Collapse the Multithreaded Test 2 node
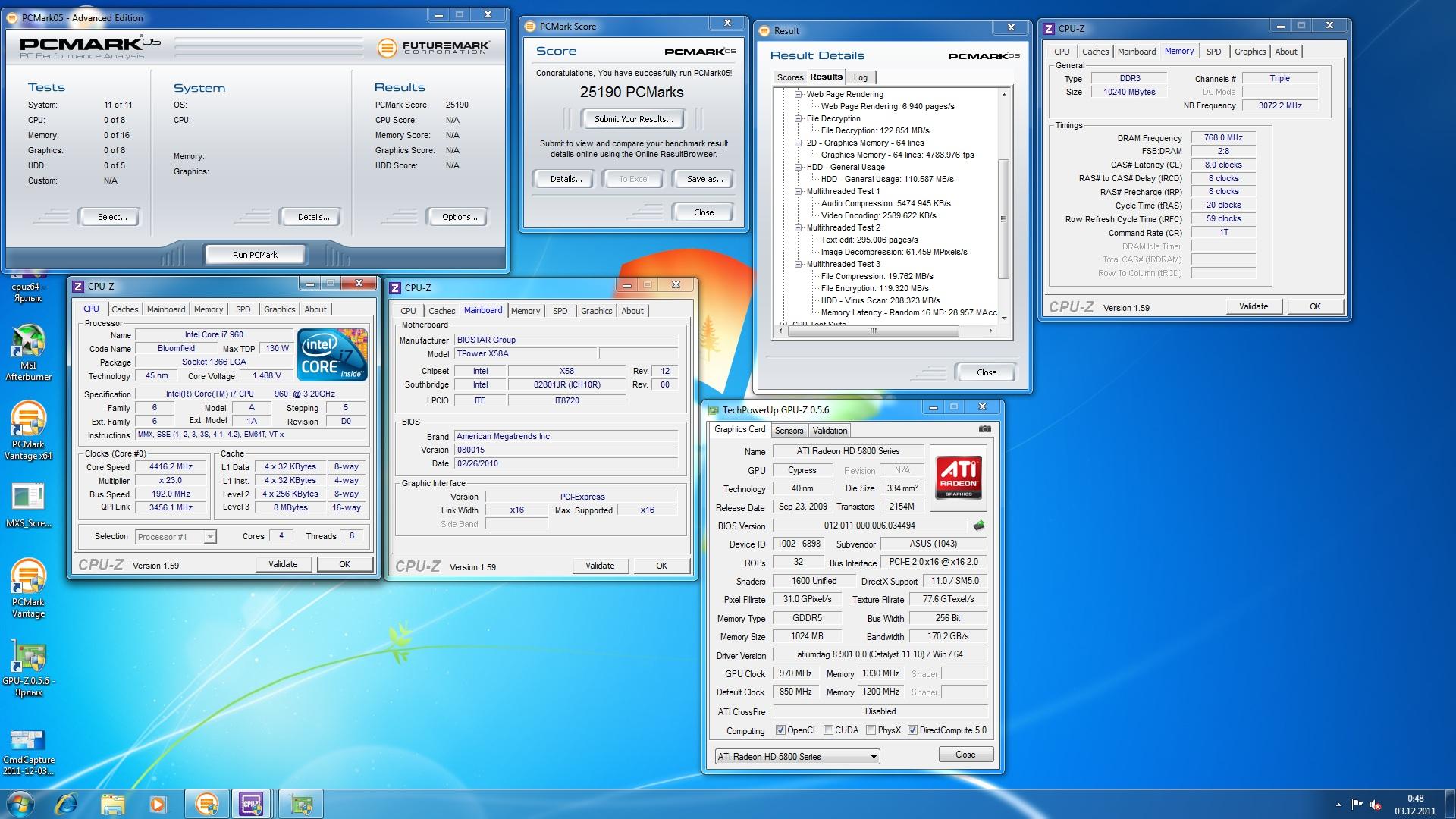The image size is (1456, 819). pyautogui.click(x=798, y=228)
